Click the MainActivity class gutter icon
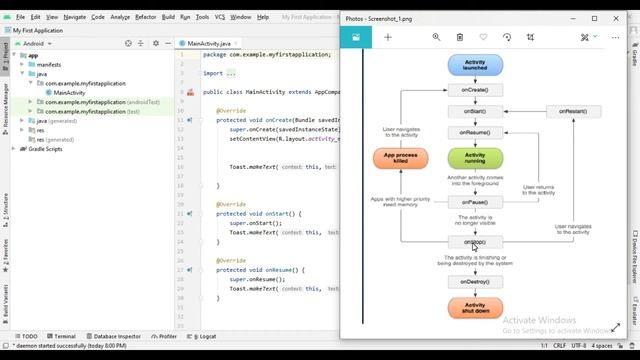The width and height of the screenshot is (640, 360). click(191, 92)
